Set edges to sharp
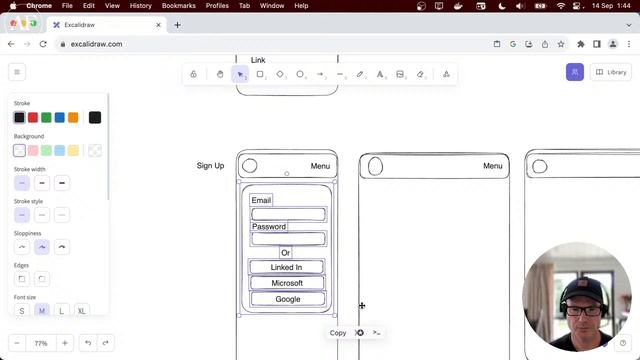Image resolution: width=640 pixels, height=360 pixels. tap(22, 279)
